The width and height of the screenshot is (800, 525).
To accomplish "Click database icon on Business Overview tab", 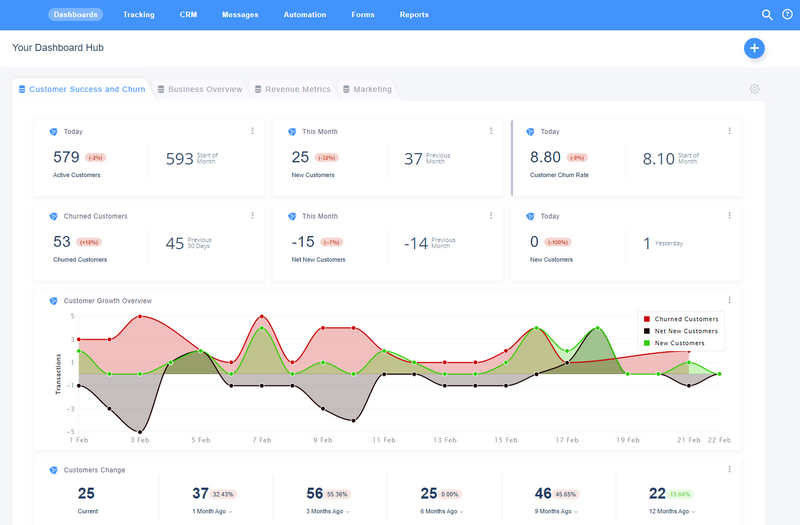I will tap(161, 89).
